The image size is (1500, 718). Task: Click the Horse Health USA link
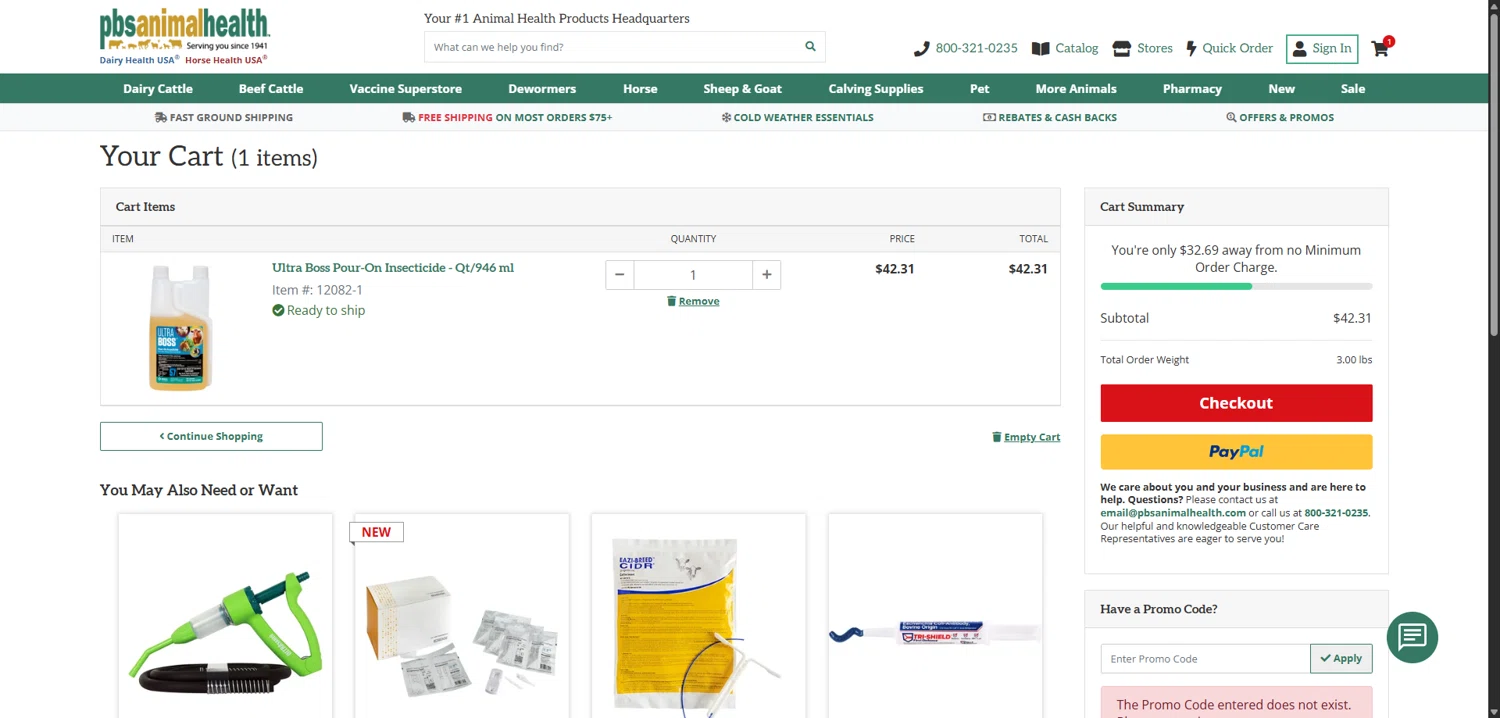[226, 60]
